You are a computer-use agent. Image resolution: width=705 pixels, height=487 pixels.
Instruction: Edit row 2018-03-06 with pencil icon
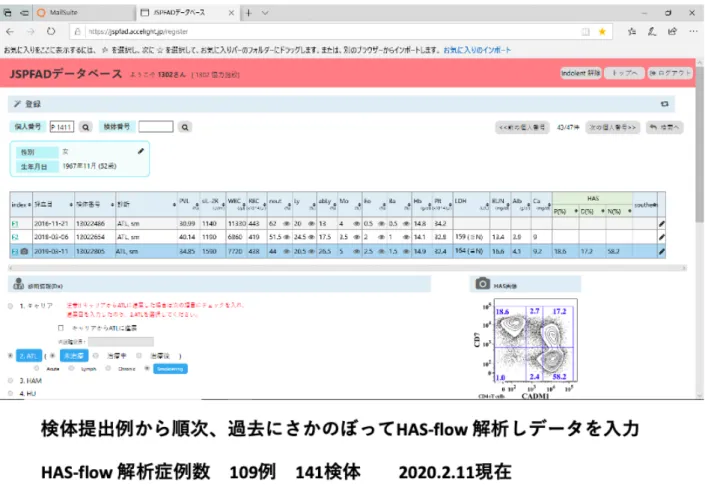tap(661, 237)
